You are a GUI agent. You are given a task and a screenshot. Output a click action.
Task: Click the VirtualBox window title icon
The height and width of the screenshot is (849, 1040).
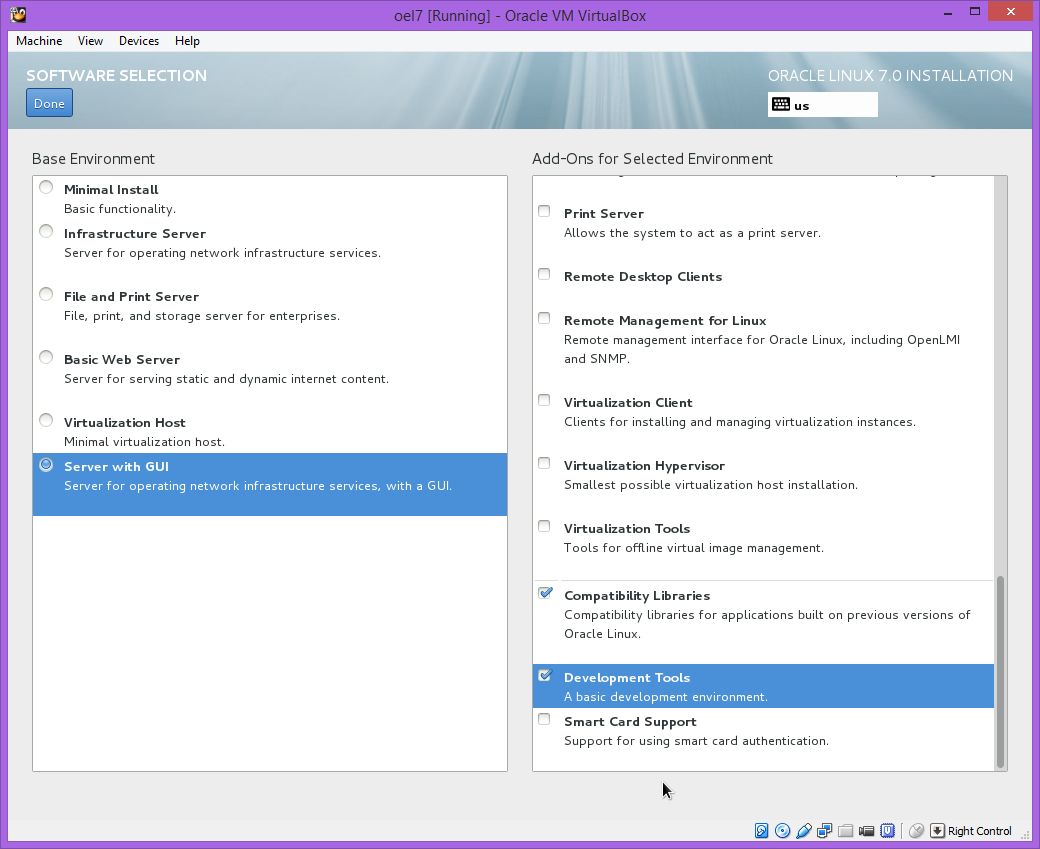[x=18, y=15]
